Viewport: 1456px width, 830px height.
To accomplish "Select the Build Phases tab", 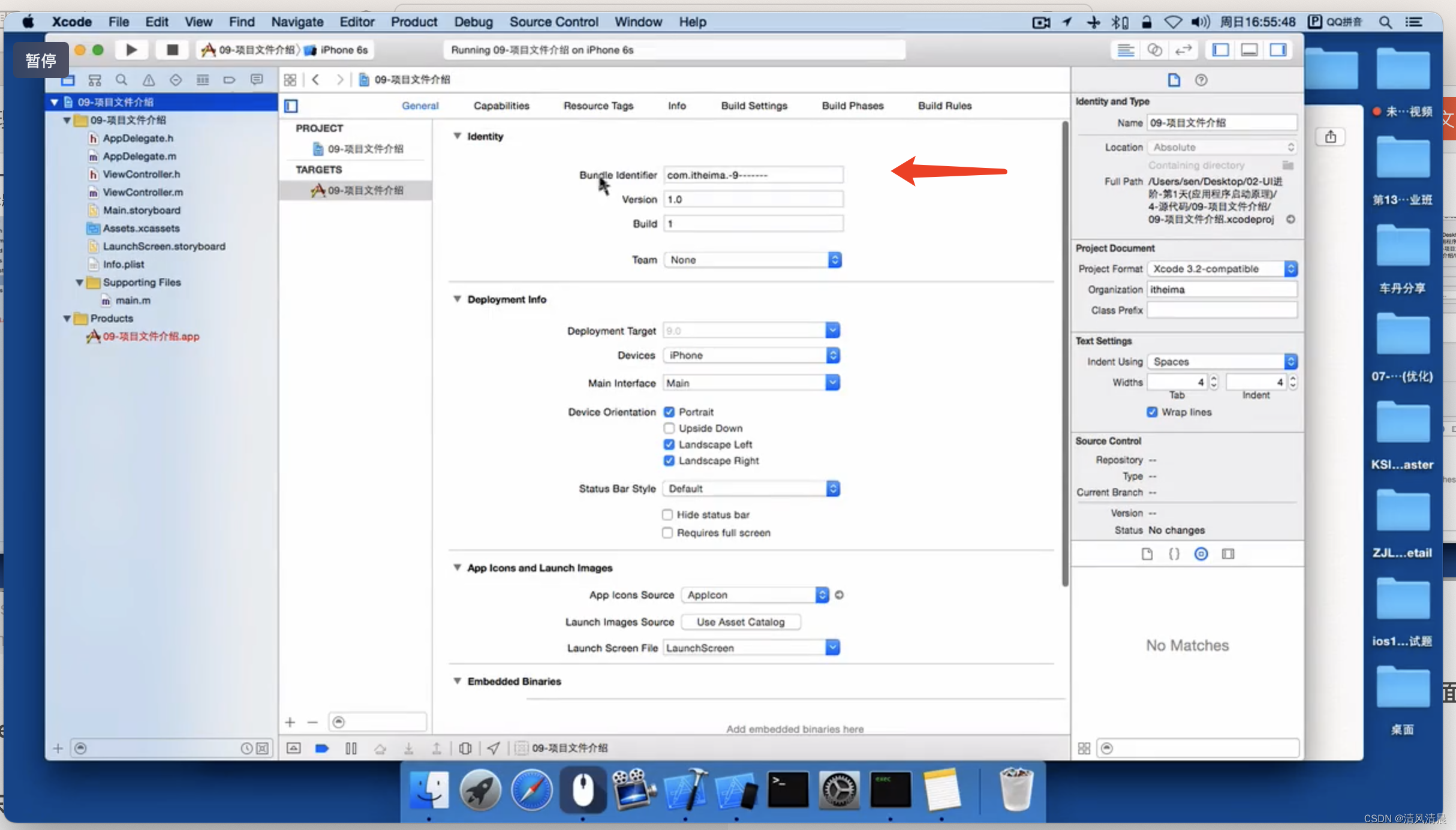I will [852, 105].
